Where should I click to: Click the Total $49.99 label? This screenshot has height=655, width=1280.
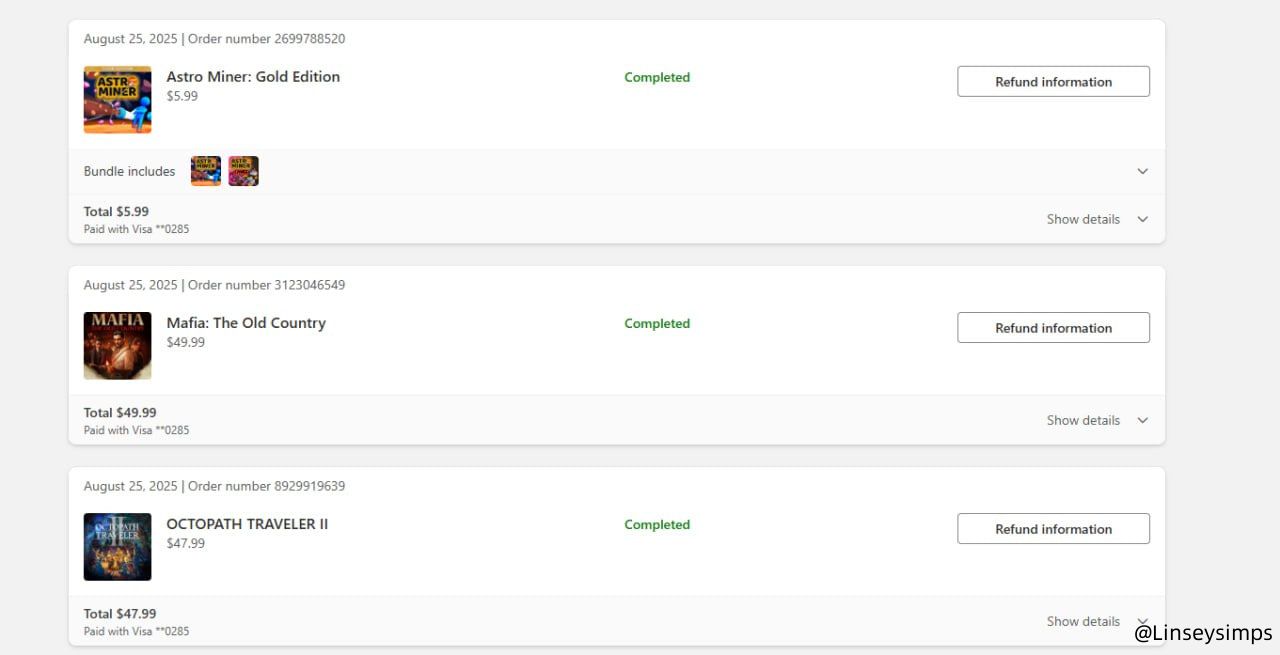[120, 412]
